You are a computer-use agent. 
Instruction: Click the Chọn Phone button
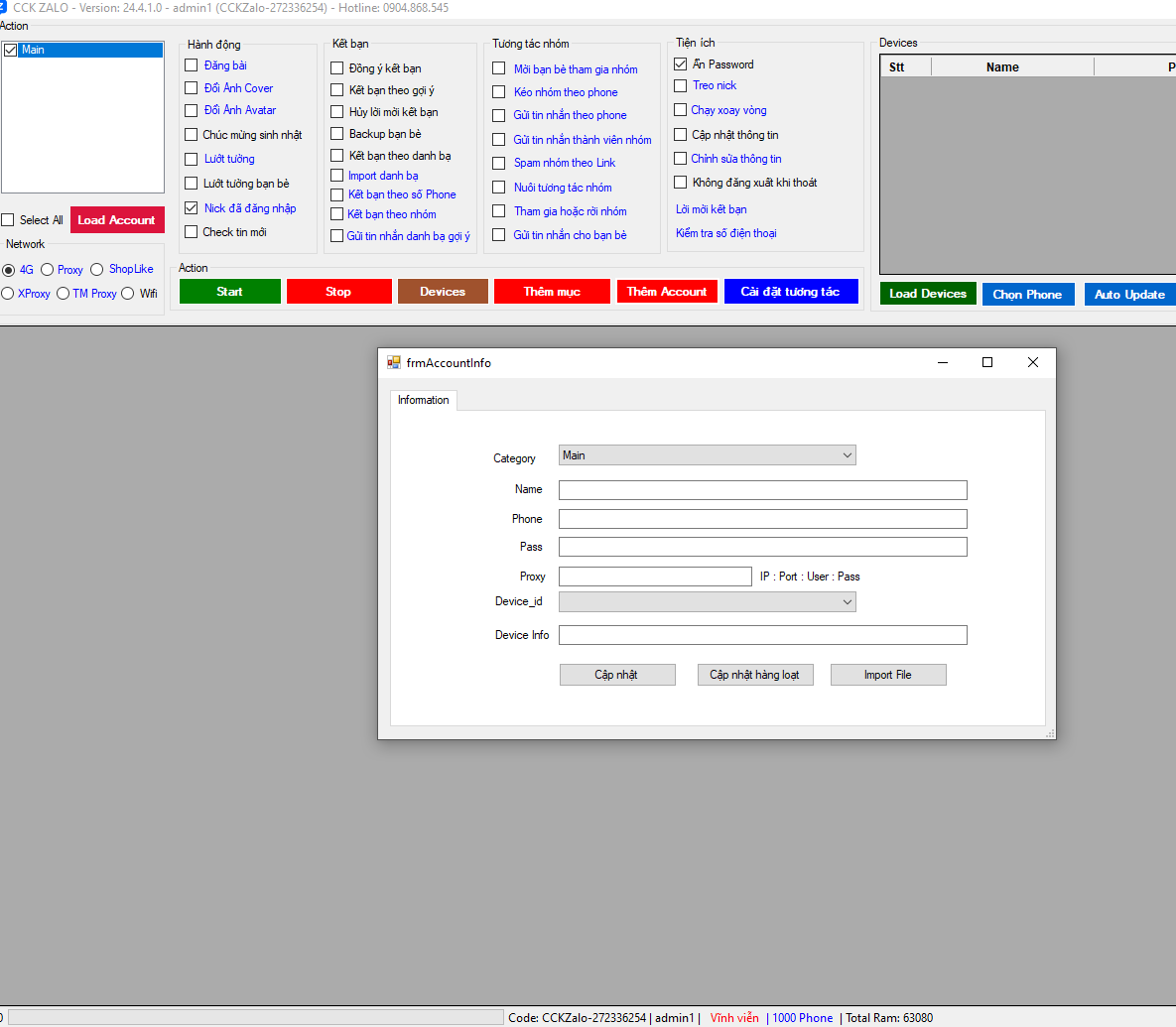tap(1027, 294)
